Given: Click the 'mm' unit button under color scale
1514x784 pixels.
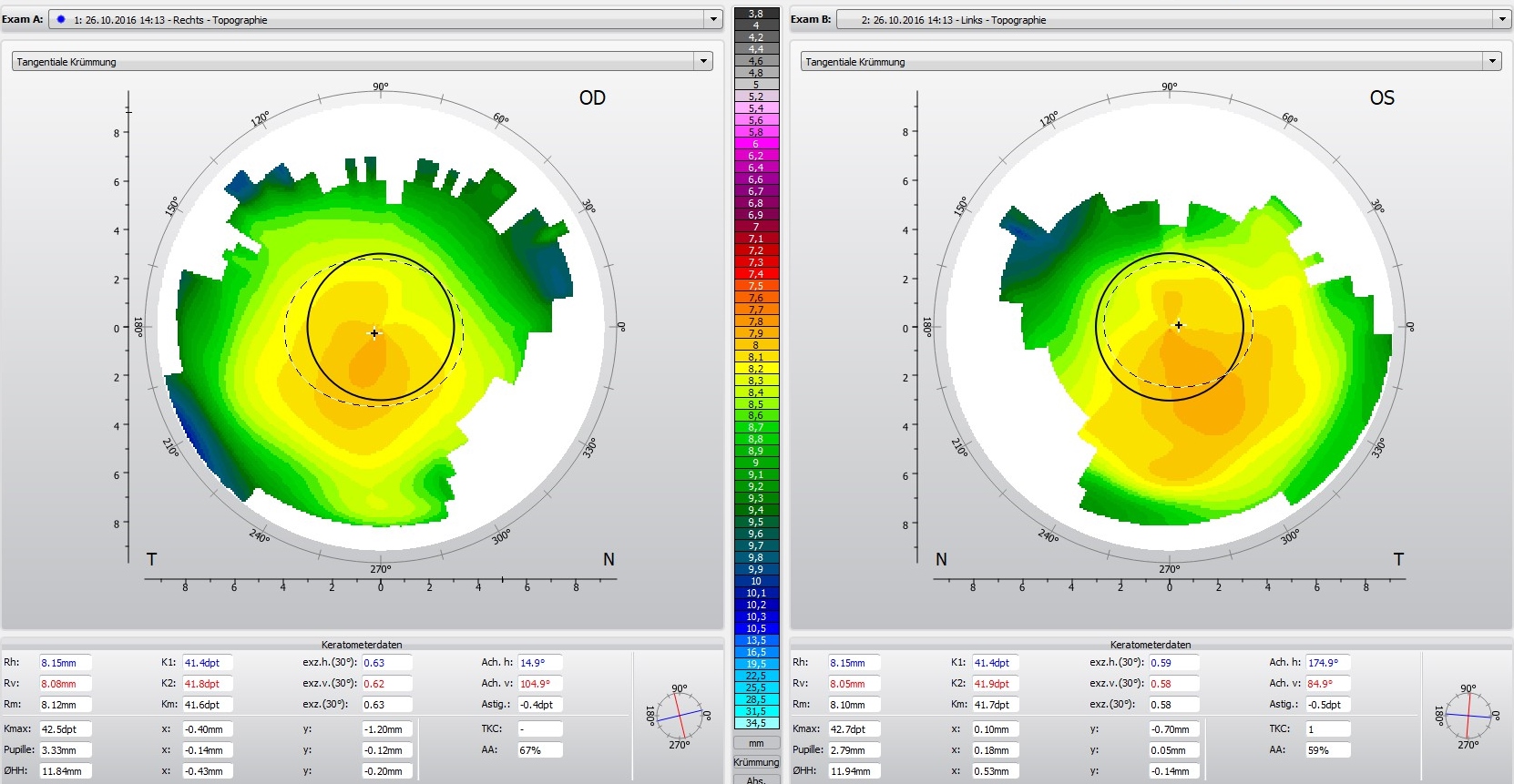Looking at the screenshot, I should [x=756, y=743].
